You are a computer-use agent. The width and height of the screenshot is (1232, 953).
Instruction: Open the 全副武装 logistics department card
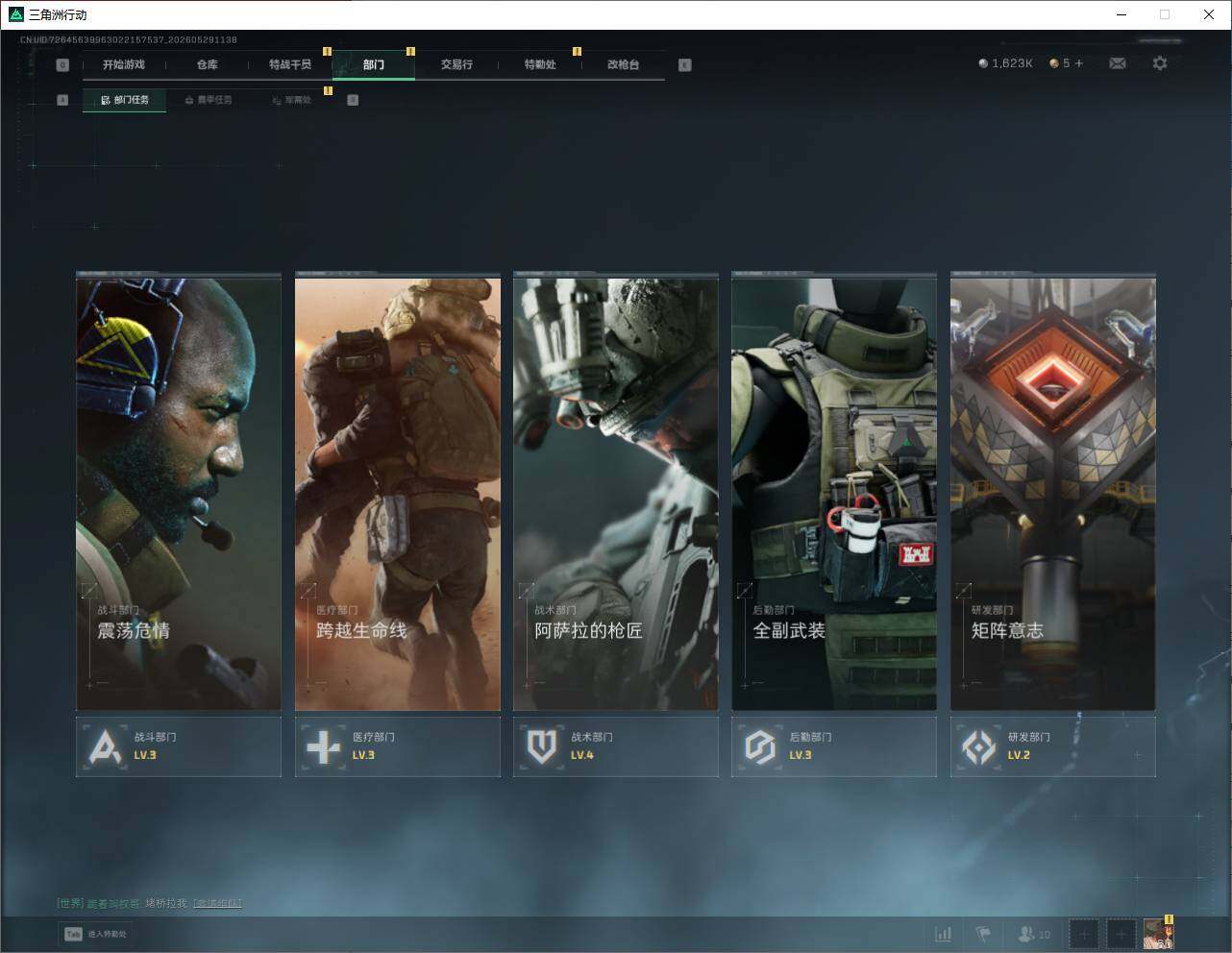click(834, 495)
